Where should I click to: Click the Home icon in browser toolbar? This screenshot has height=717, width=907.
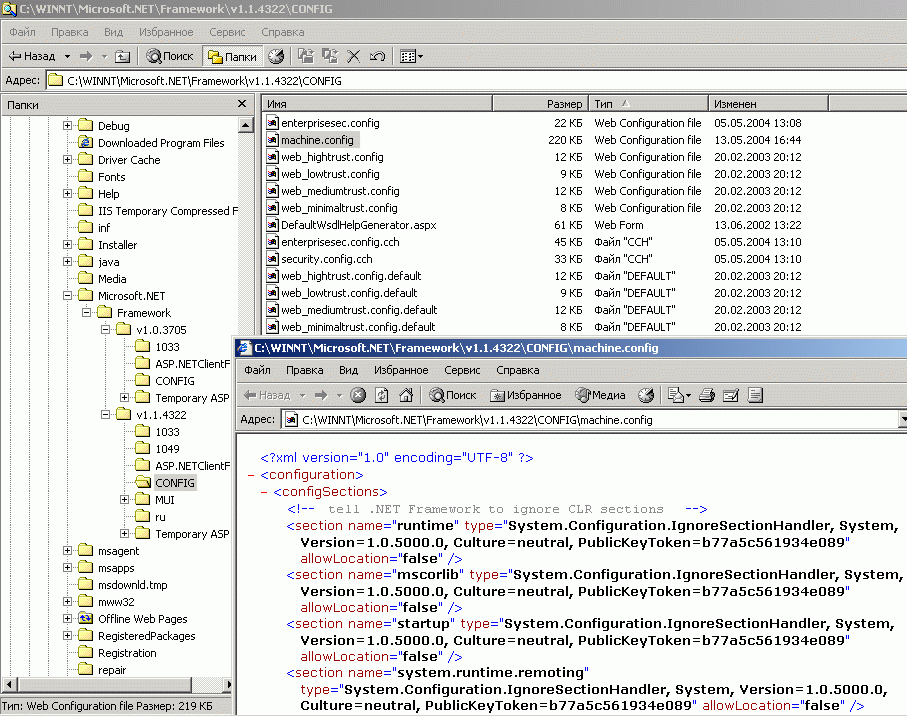click(406, 395)
